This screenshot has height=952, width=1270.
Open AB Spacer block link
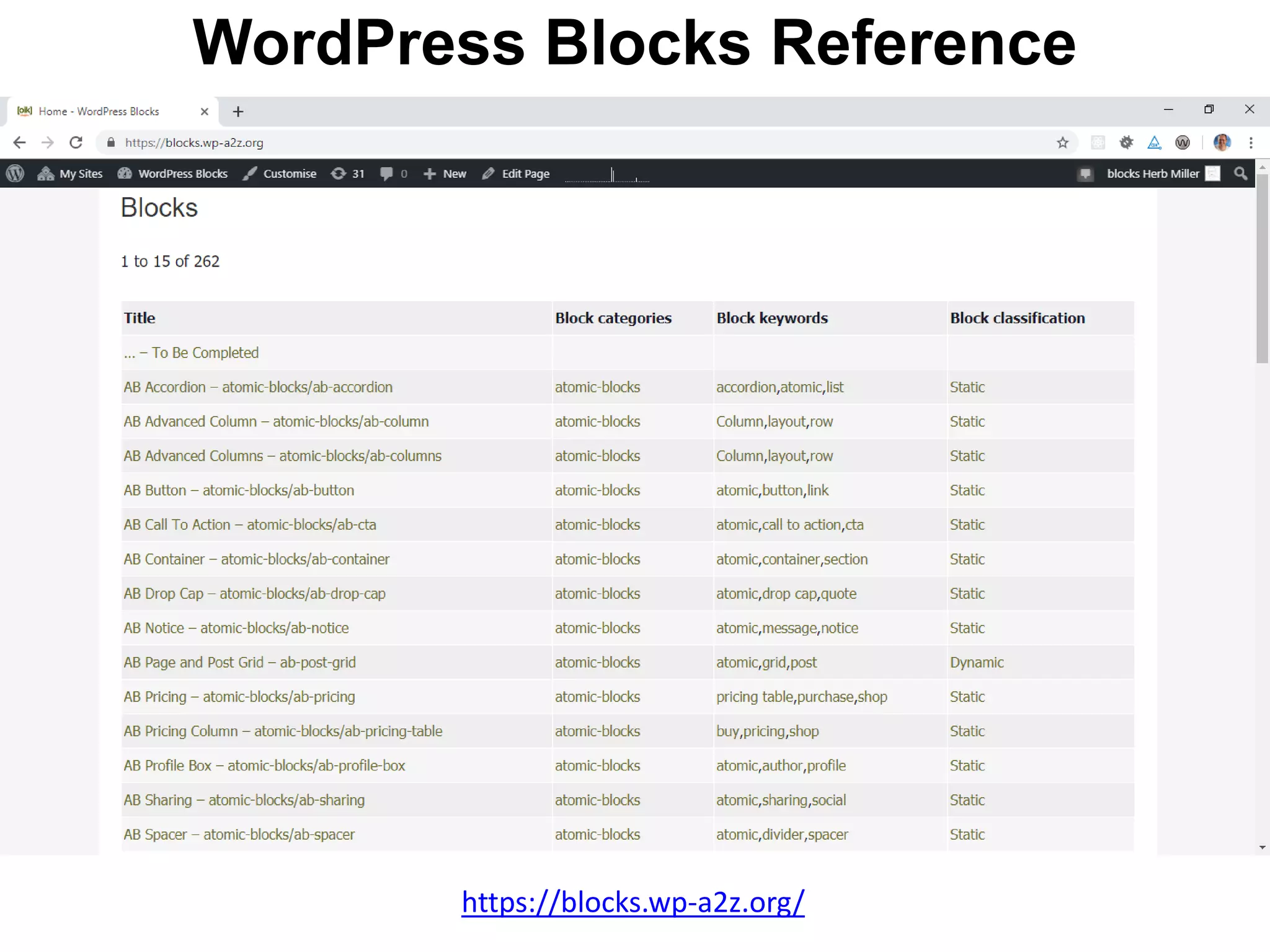[x=239, y=834]
